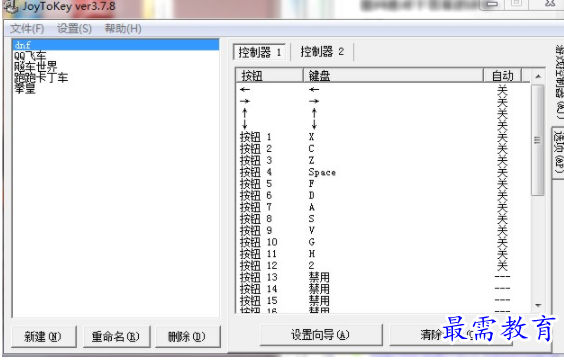Screen dimensions: 564x360
Task: Select the 按钮 1 row mapped to X
Action: click(383, 137)
